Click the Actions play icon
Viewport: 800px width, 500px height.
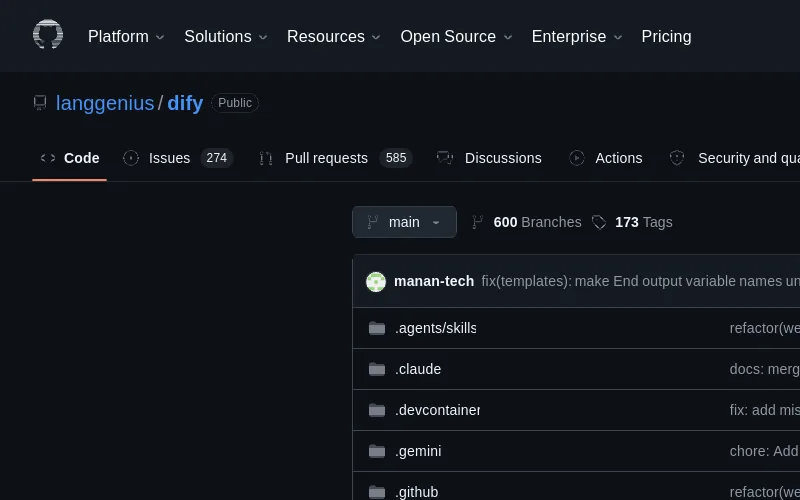(x=577, y=158)
